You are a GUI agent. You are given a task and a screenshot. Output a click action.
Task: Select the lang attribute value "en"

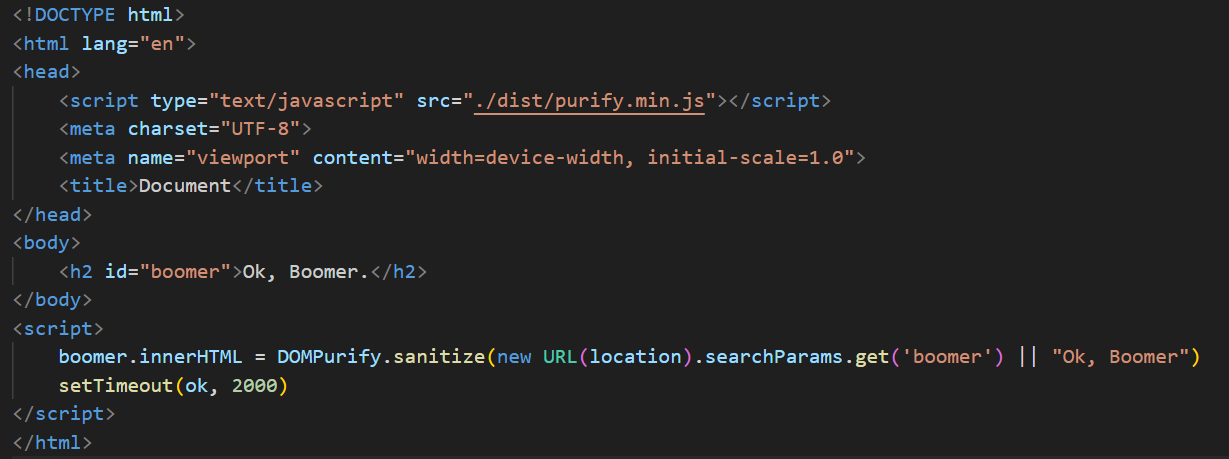point(163,43)
